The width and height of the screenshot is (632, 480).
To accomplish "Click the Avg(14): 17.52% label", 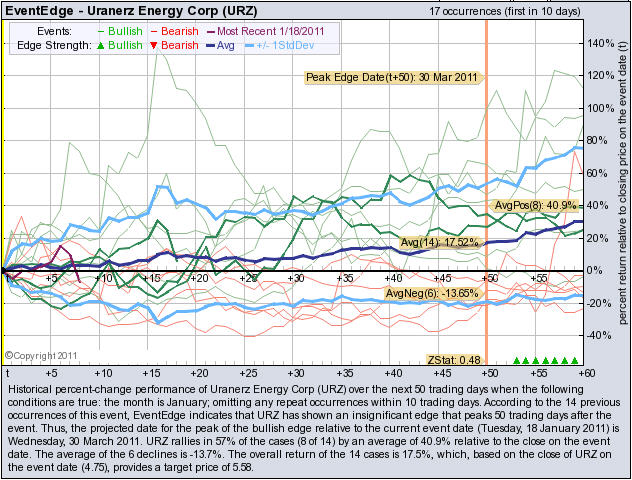I will click(440, 243).
